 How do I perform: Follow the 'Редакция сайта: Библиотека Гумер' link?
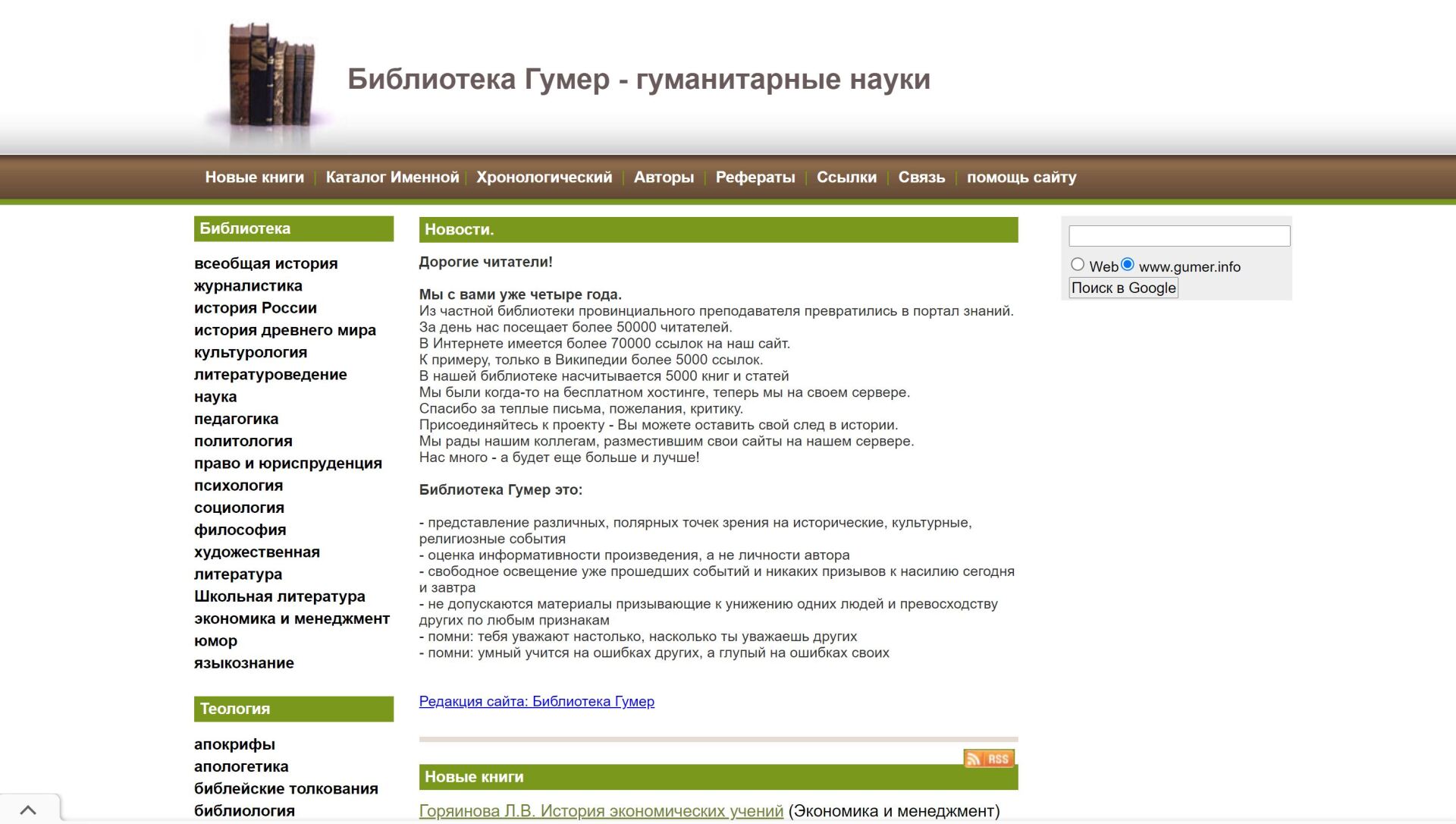[536, 702]
